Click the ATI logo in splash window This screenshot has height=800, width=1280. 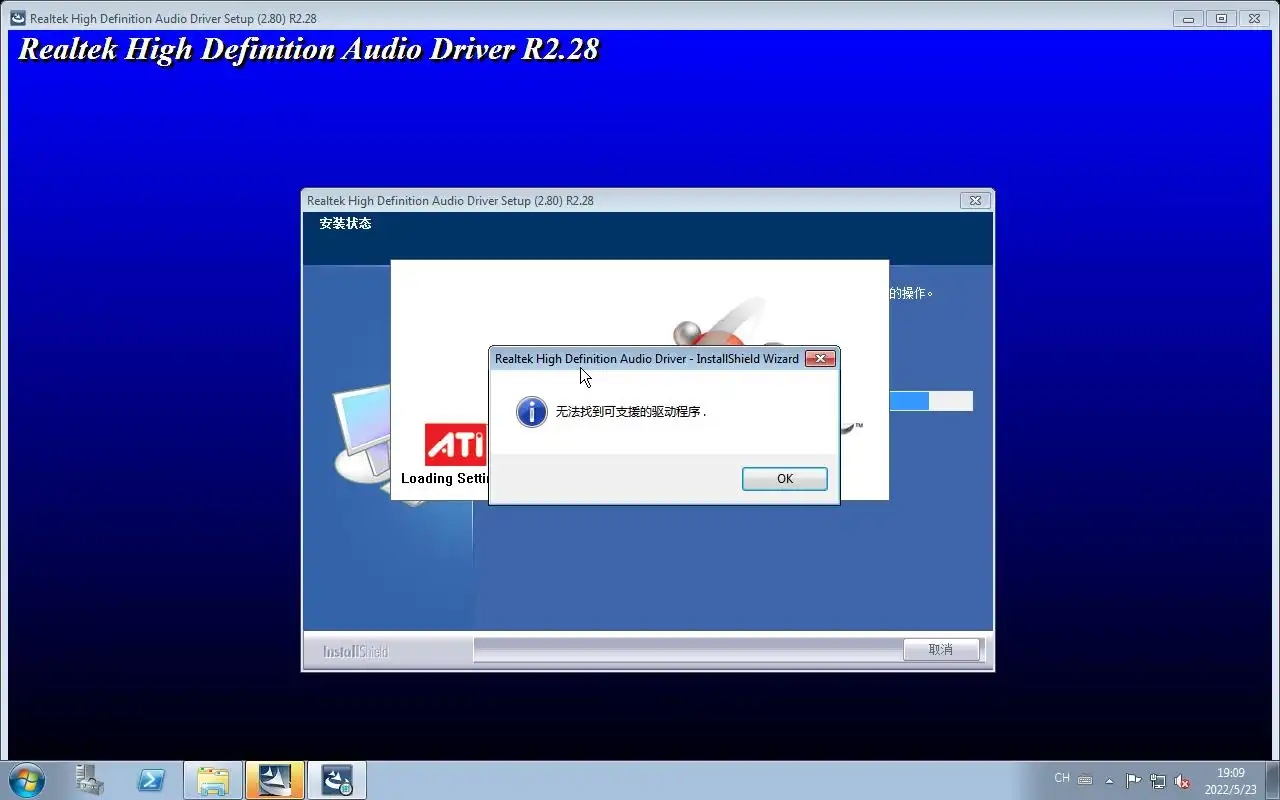(x=455, y=444)
